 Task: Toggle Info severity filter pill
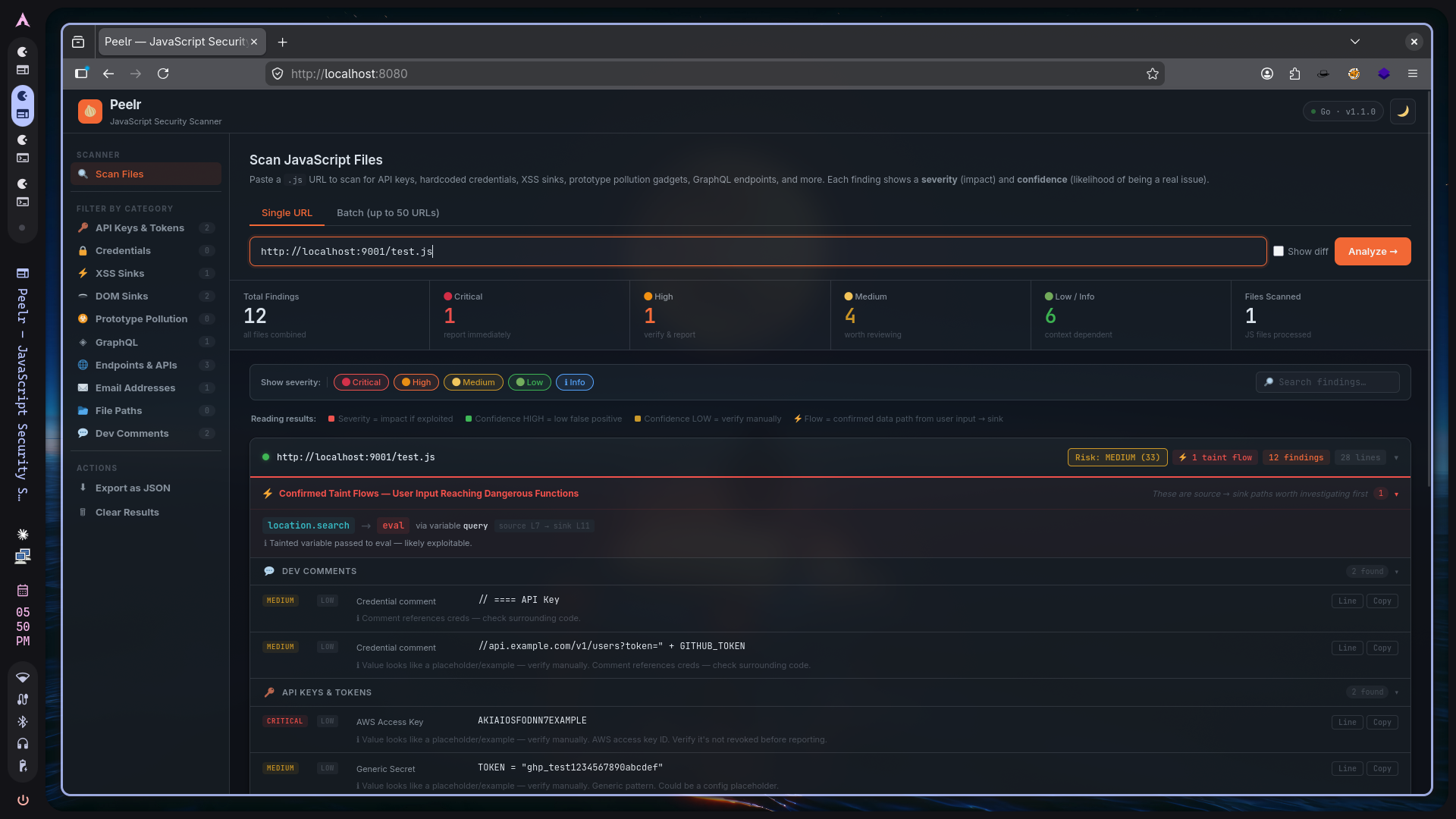574,382
